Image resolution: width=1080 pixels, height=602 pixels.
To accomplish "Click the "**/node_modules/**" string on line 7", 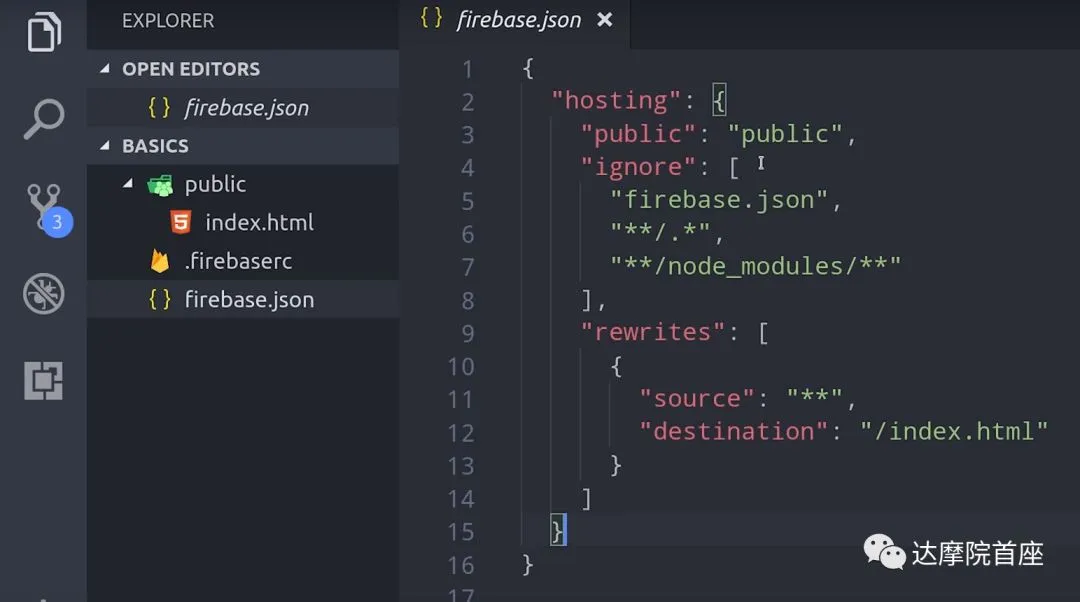I will [756, 266].
